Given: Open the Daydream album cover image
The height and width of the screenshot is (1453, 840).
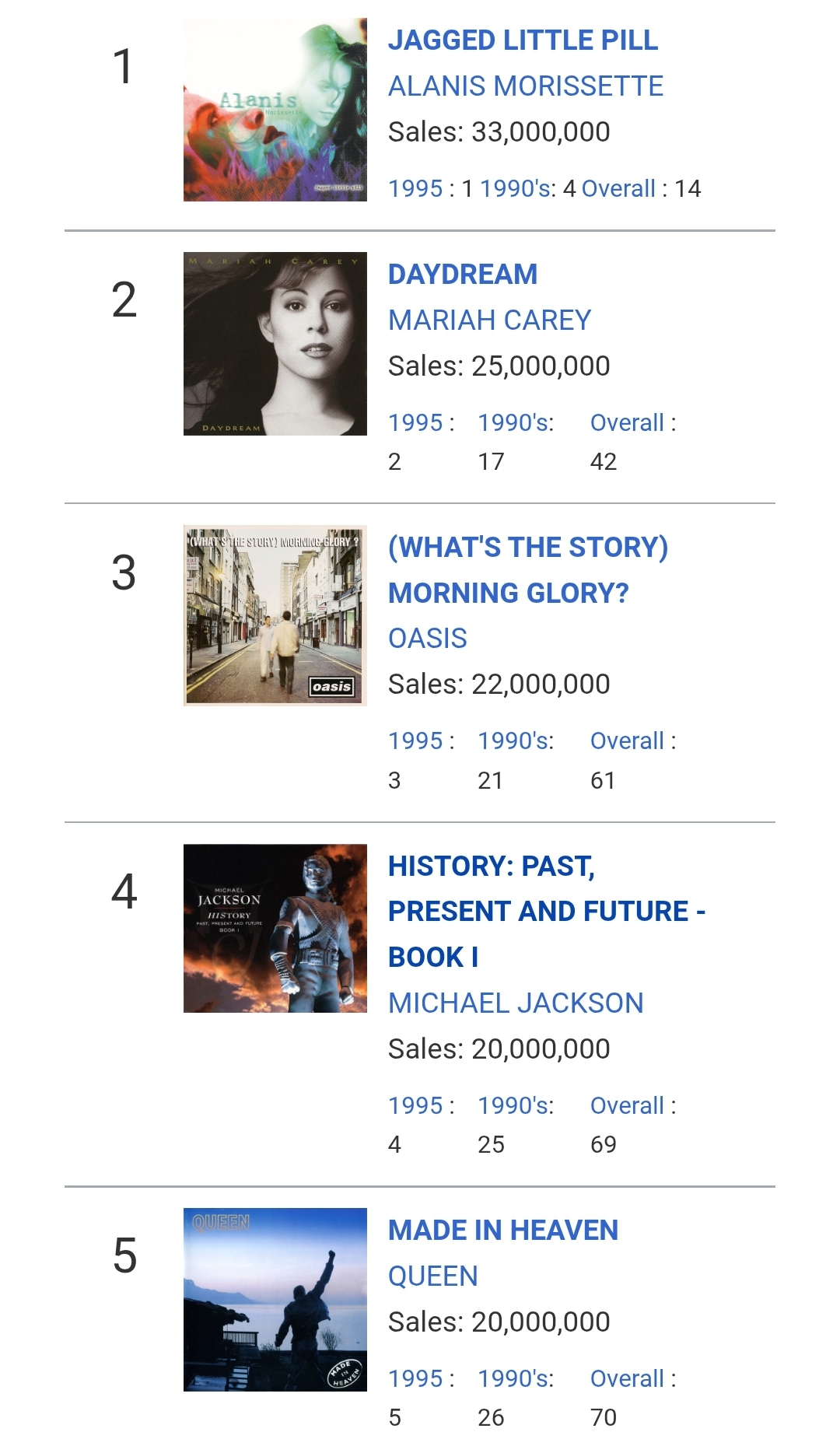Looking at the screenshot, I should click(x=275, y=343).
